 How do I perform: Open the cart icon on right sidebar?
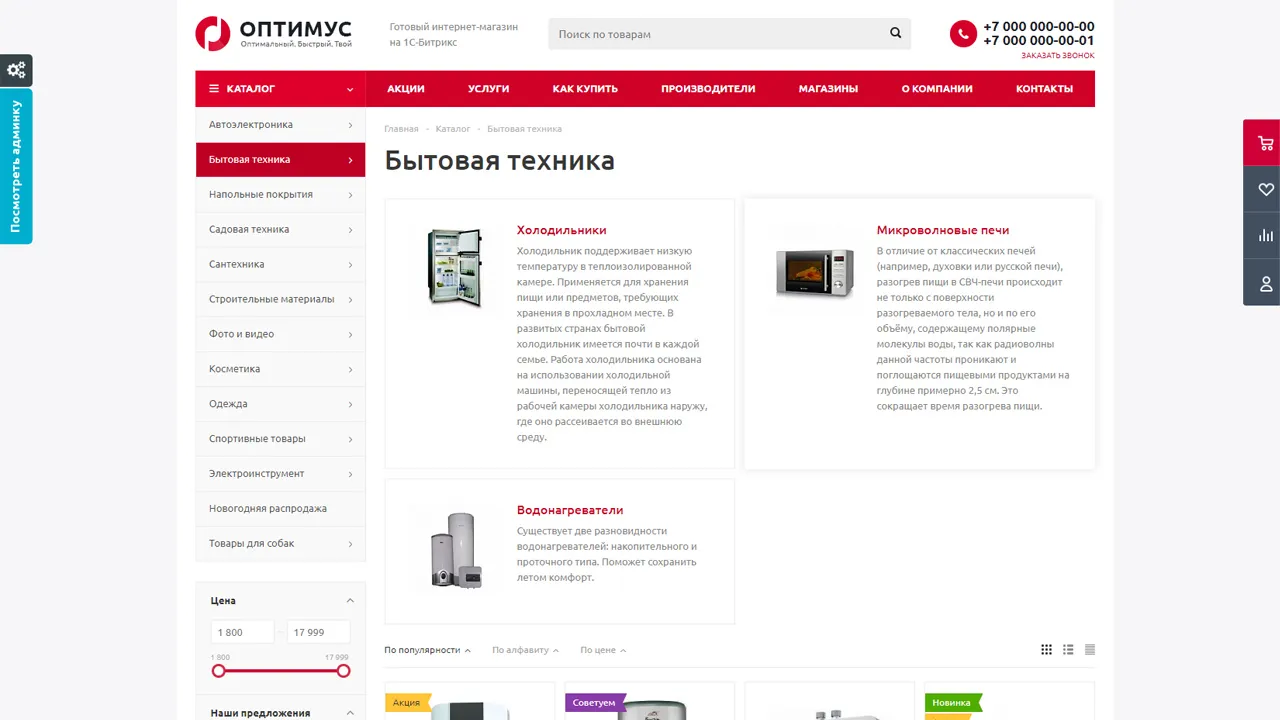pyautogui.click(x=1265, y=143)
